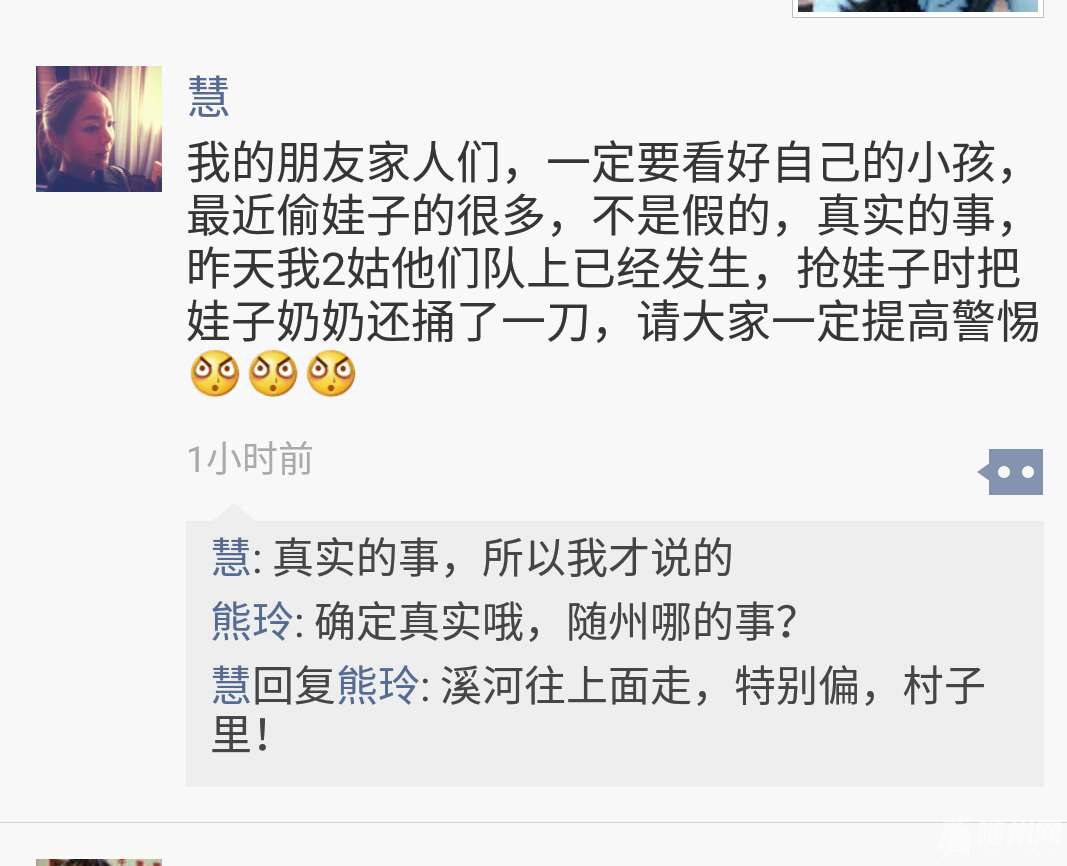Tap the middle angry-face emoji
This screenshot has width=1067, height=866.
click(273, 373)
